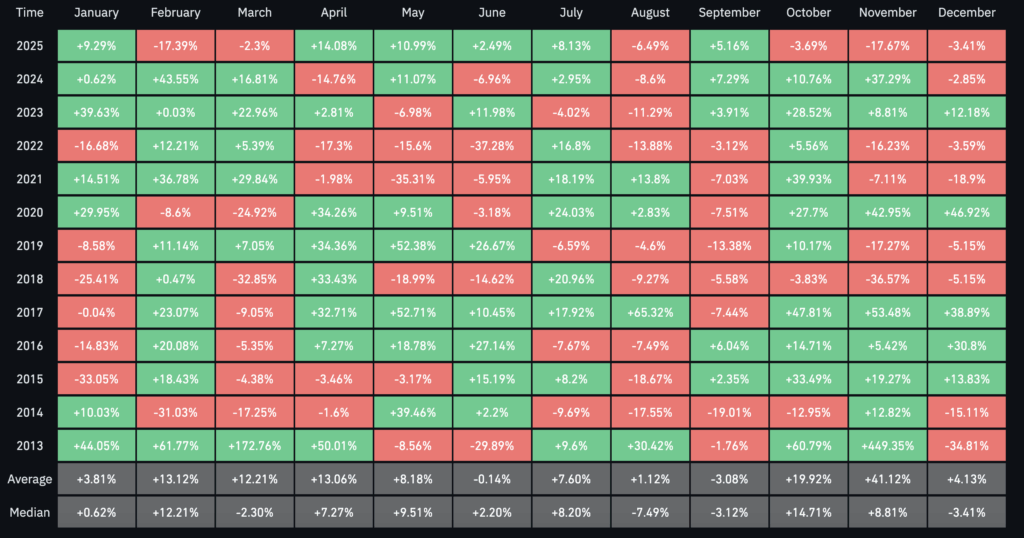Viewport: 1024px width, 538px height.
Task: Click the +39.93% October 2021 cell
Action: [809, 179]
